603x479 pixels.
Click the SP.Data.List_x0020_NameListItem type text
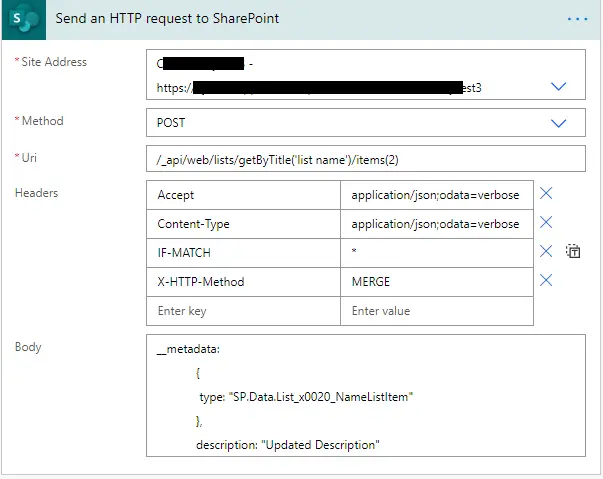click(x=321, y=397)
